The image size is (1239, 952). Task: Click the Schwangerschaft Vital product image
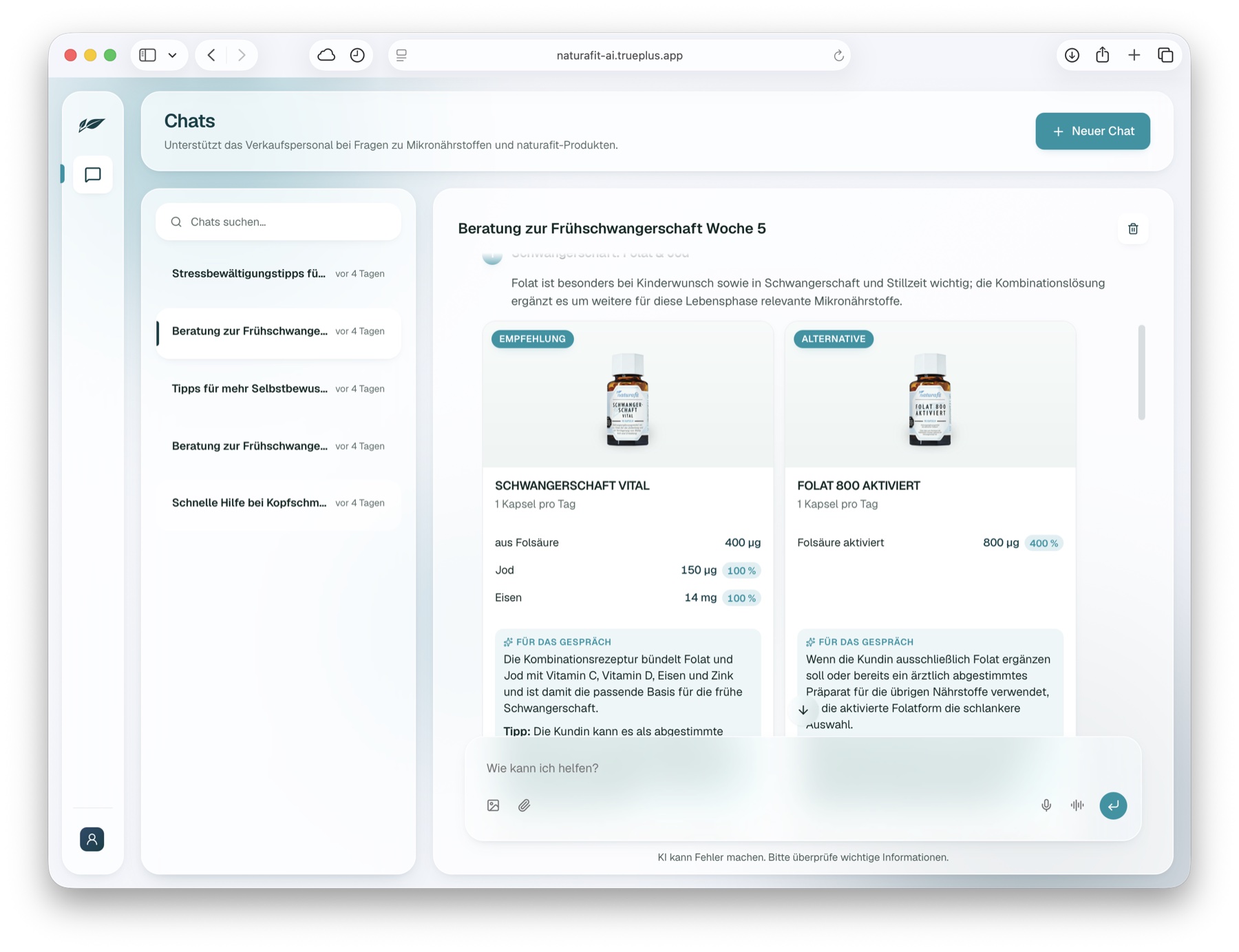point(628,399)
